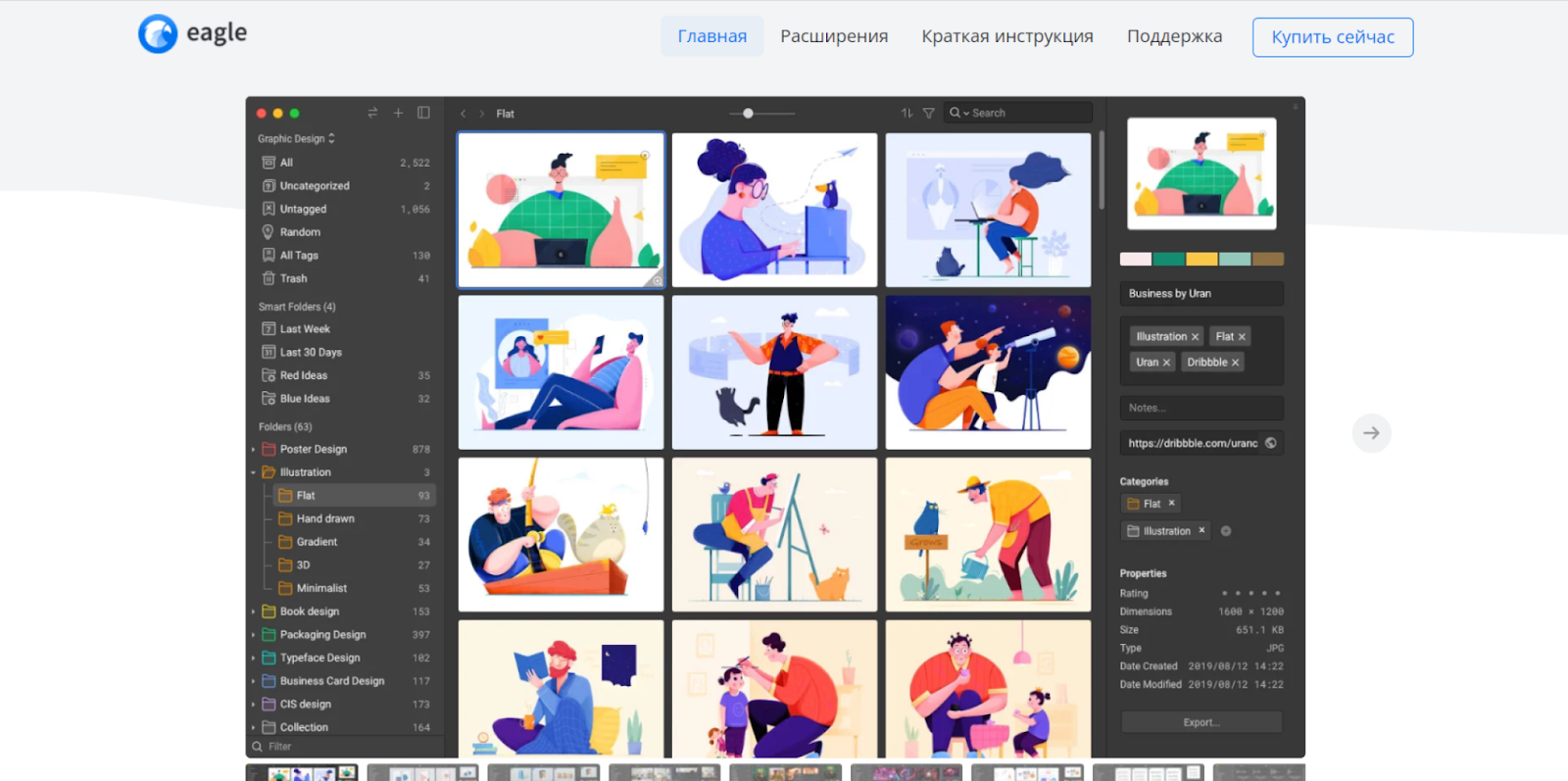Expand the Book design folder
This screenshot has width=1568, height=781.
tap(254, 611)
